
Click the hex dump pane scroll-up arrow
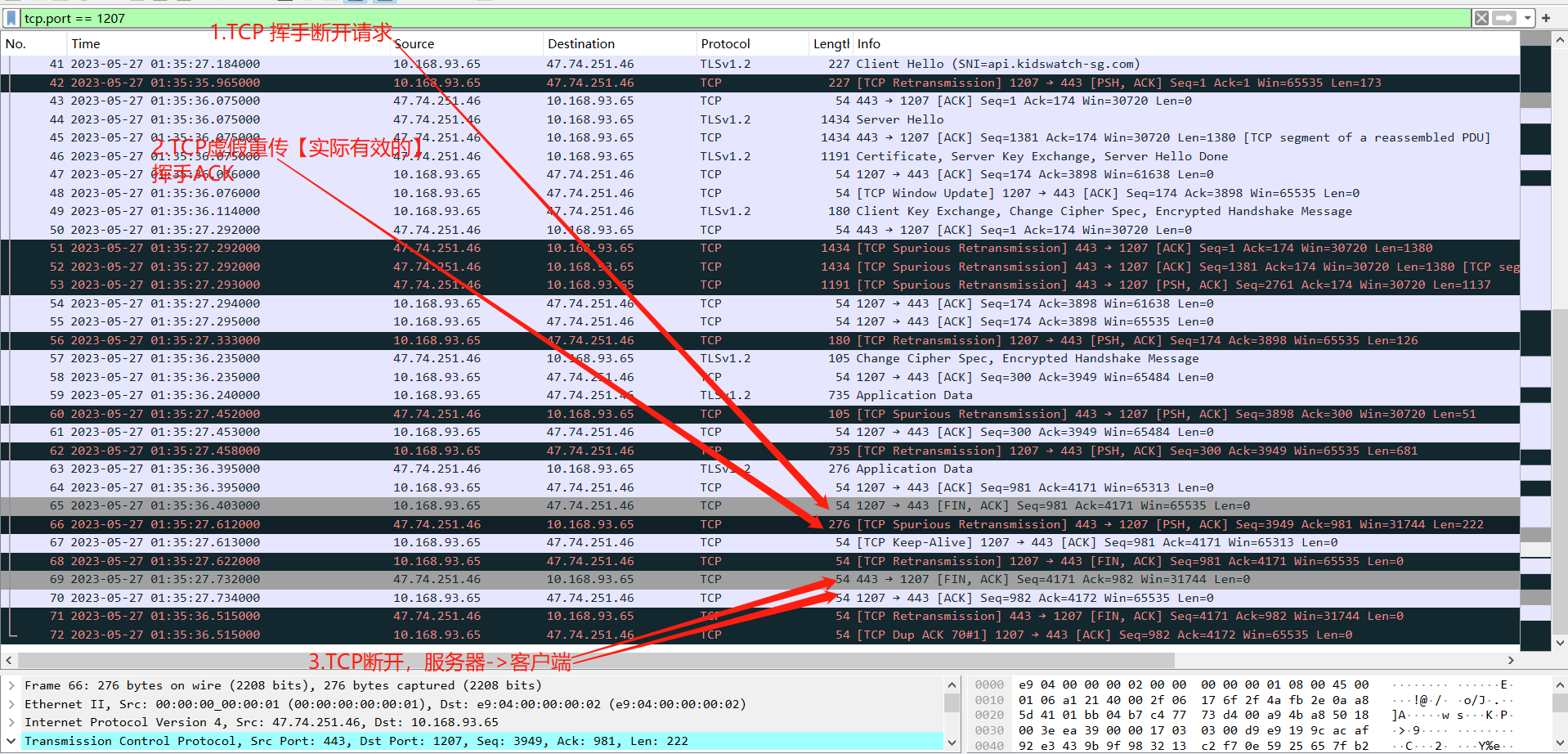(x=1560, y=685)
